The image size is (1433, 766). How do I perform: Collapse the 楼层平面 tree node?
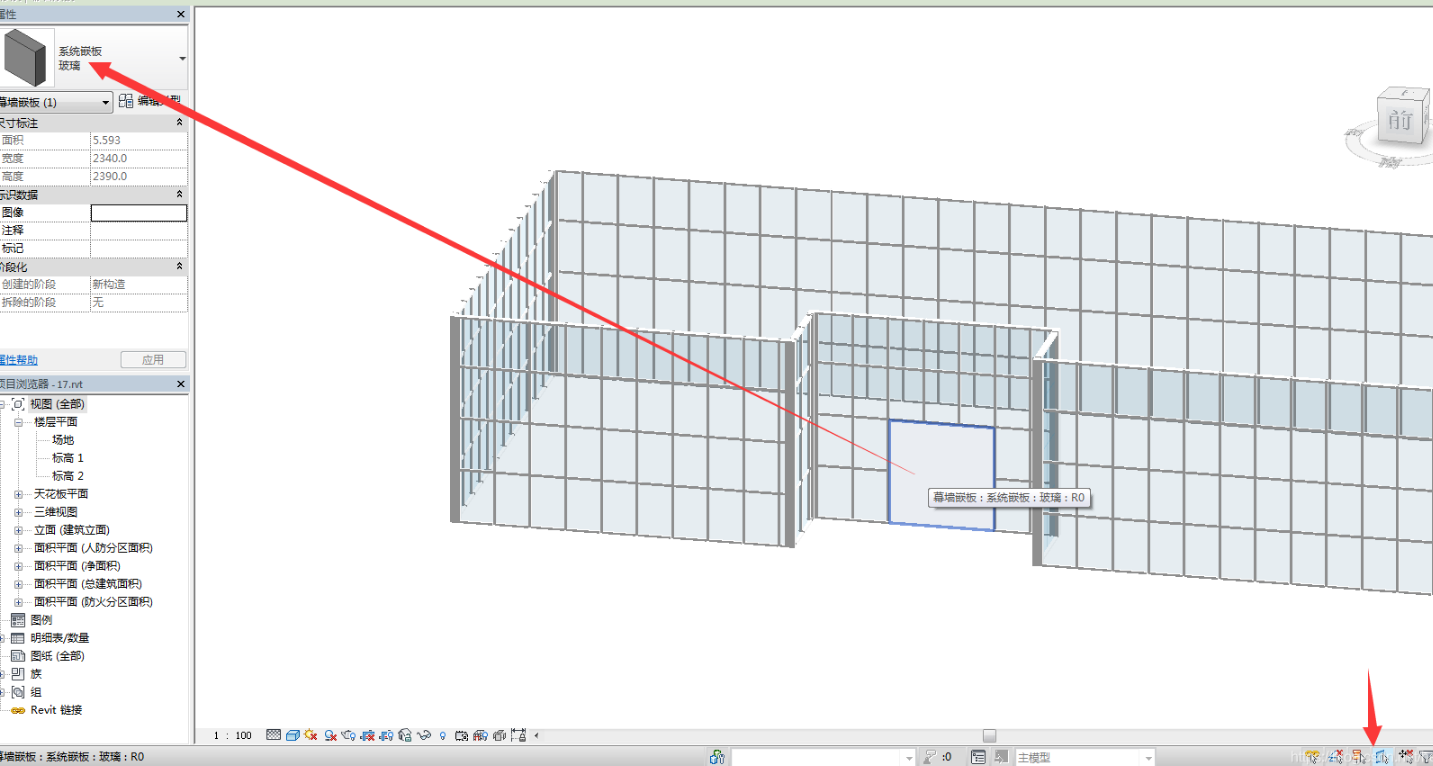[x=18, y=422]
